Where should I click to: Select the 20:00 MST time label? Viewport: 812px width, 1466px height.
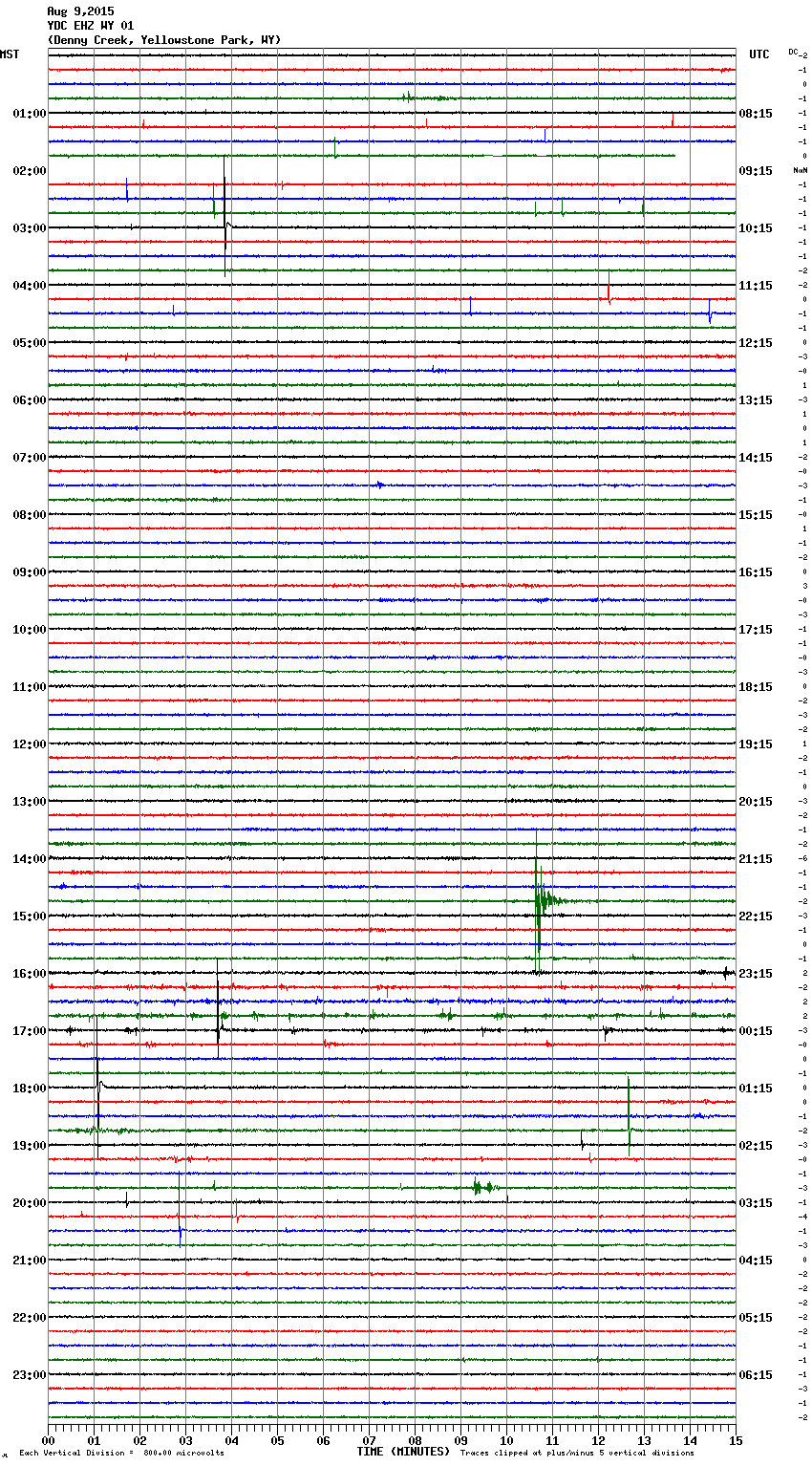coord(30,1203)
